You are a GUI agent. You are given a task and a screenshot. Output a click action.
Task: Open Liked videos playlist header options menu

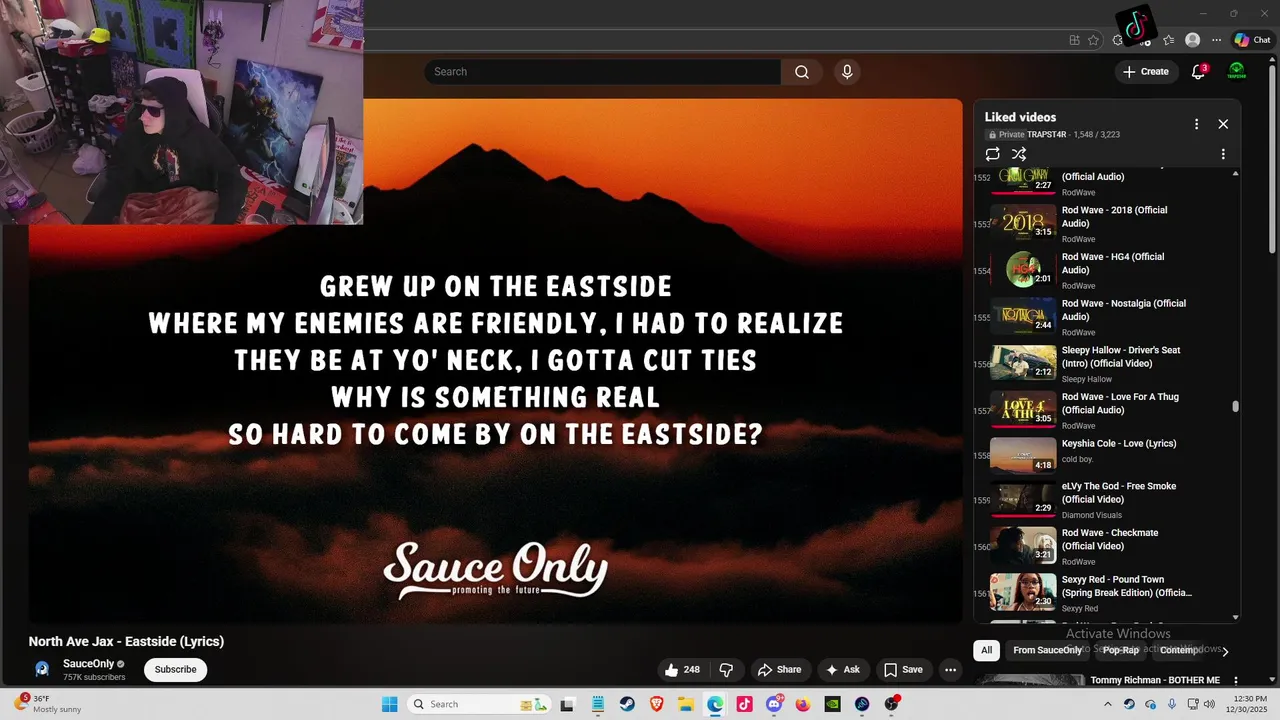coord(1196,124)
